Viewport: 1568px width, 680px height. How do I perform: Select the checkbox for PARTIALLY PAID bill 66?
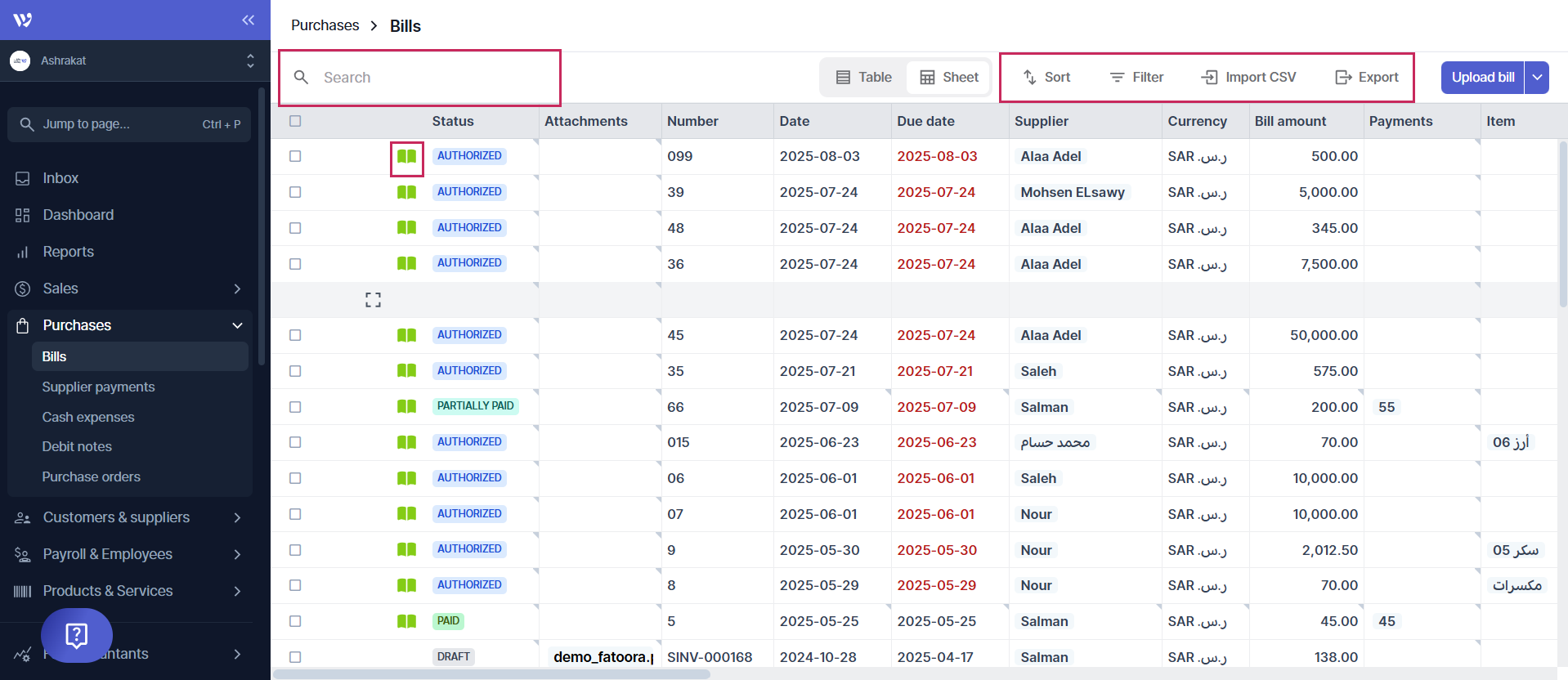[x=295, y=407]
